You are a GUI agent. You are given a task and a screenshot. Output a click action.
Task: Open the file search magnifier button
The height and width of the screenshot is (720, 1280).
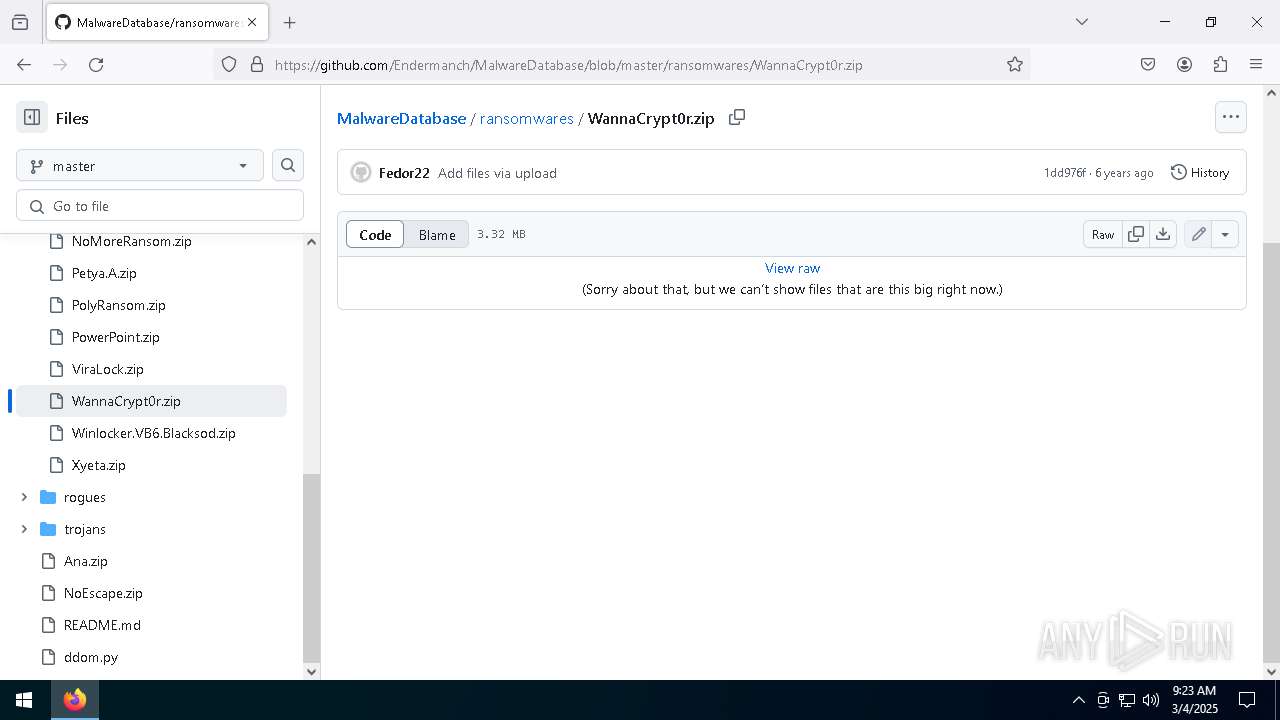(x=288, y=166)
